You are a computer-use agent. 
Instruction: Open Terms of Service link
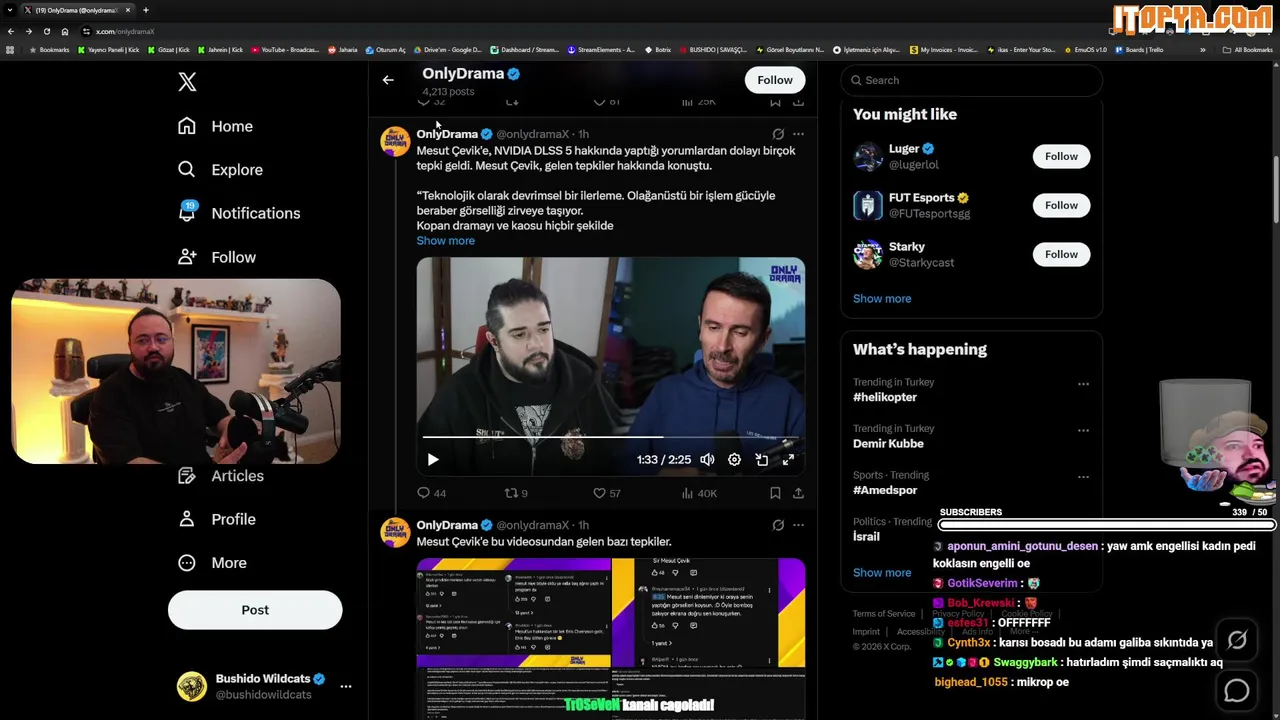coord(884,614)
